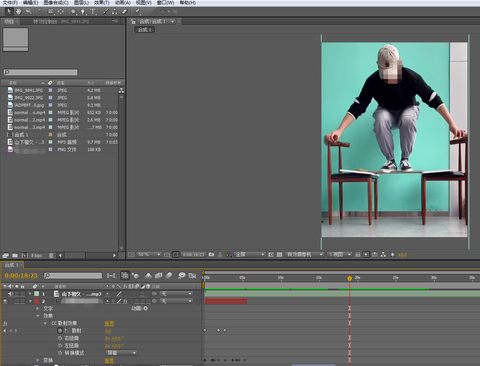Select the Rotation tool
480x366 pixels.
coord(41,11)
